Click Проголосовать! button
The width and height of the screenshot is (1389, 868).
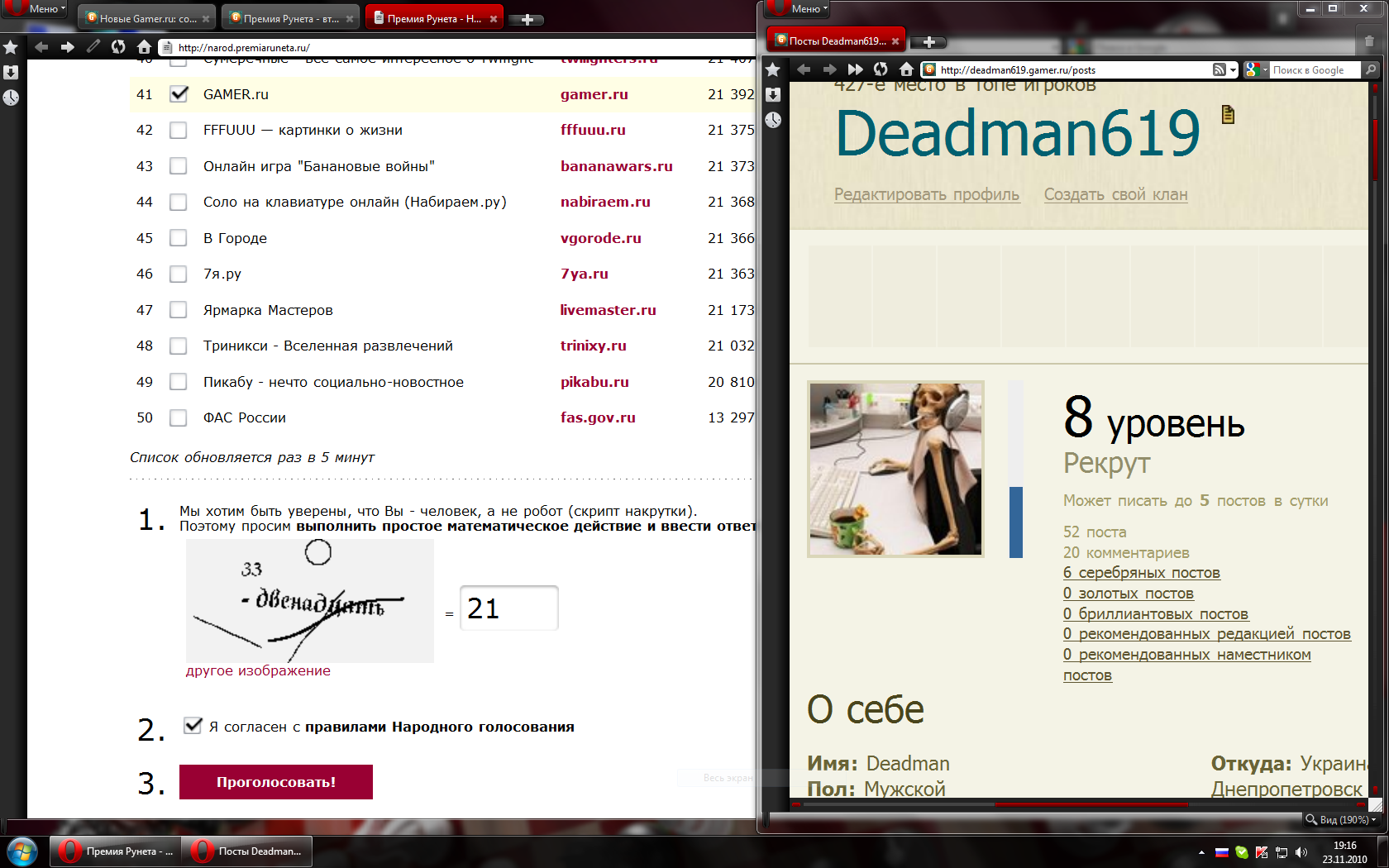(x=276, y=782)
